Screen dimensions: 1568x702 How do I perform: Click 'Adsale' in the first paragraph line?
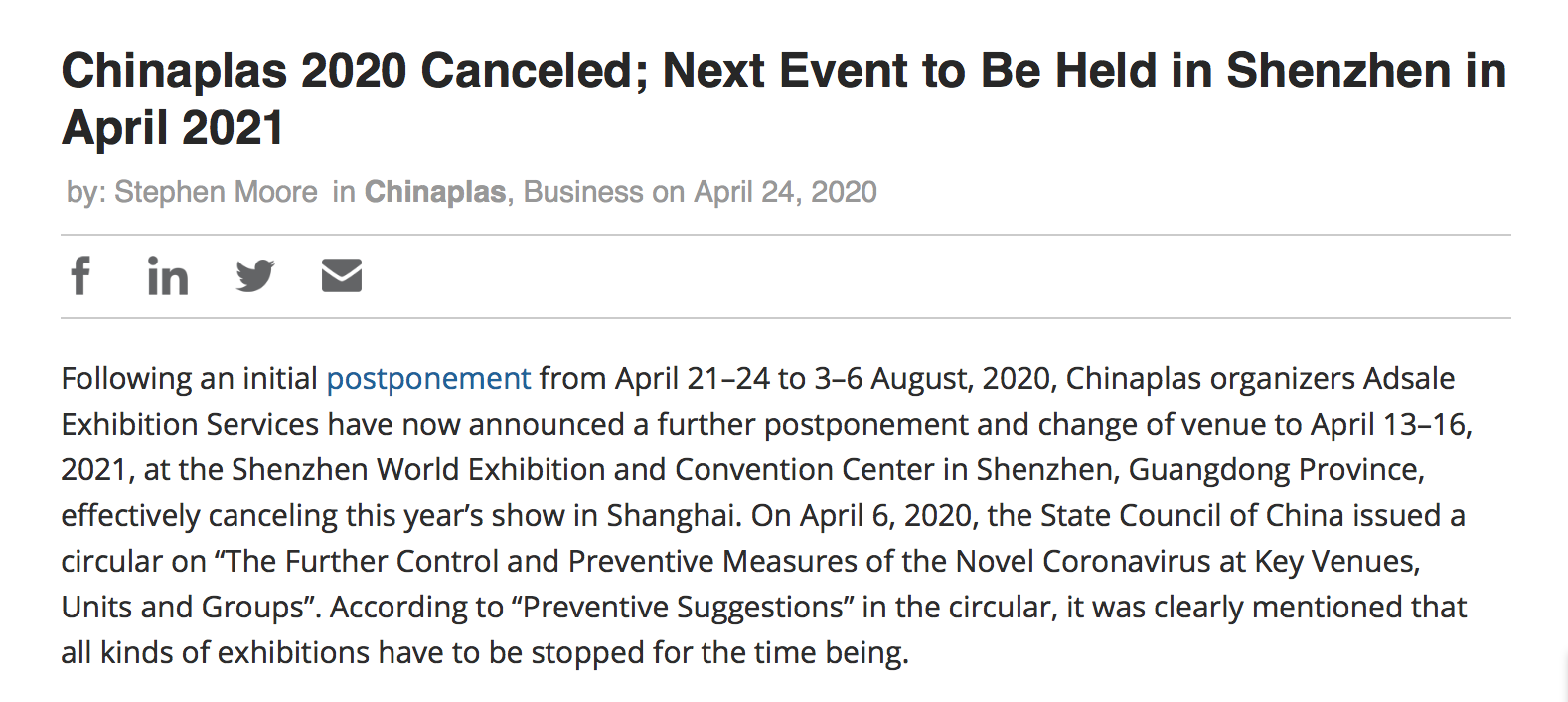pos(1409,379)
